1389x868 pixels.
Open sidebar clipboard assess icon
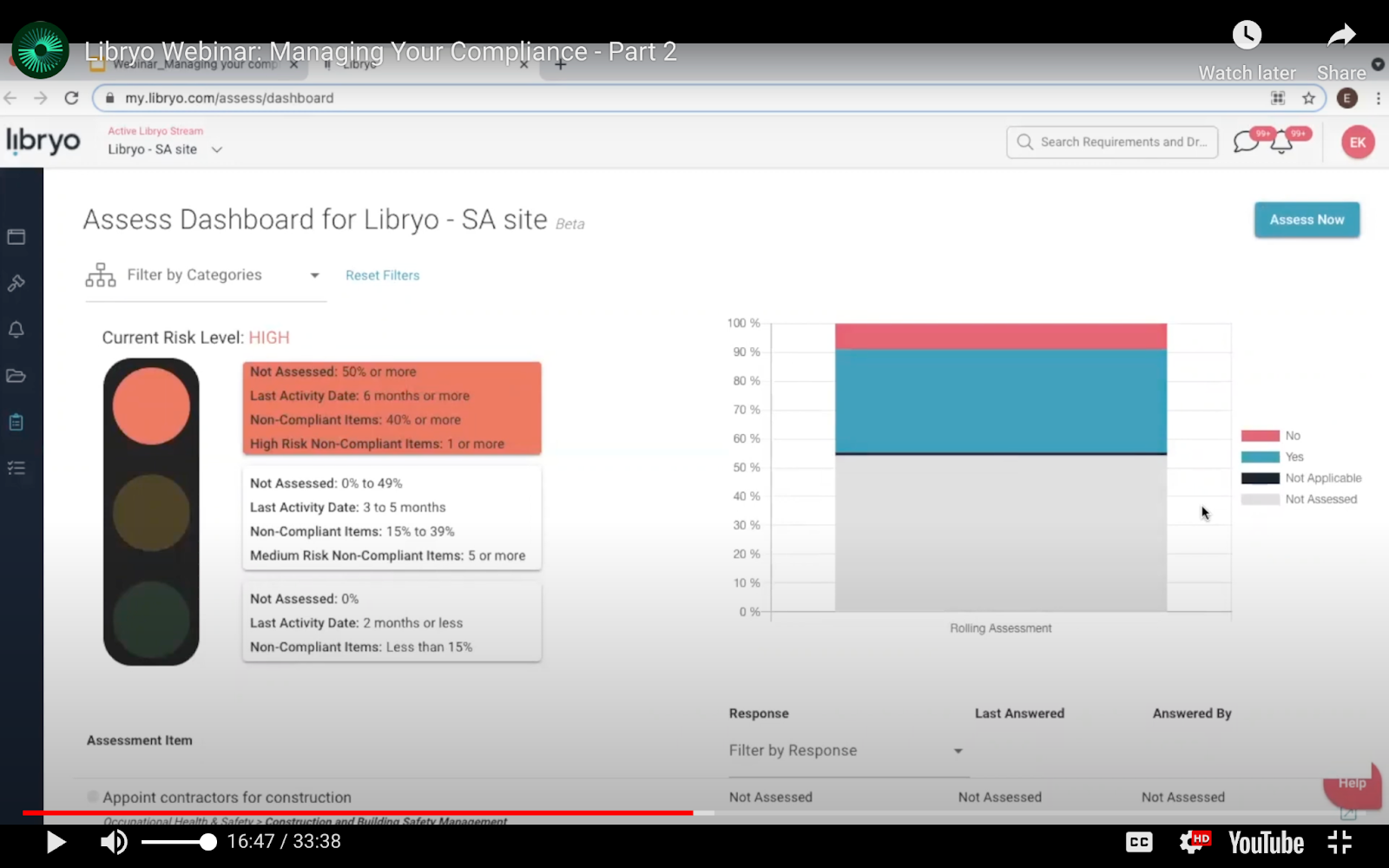tap(16, 422)
